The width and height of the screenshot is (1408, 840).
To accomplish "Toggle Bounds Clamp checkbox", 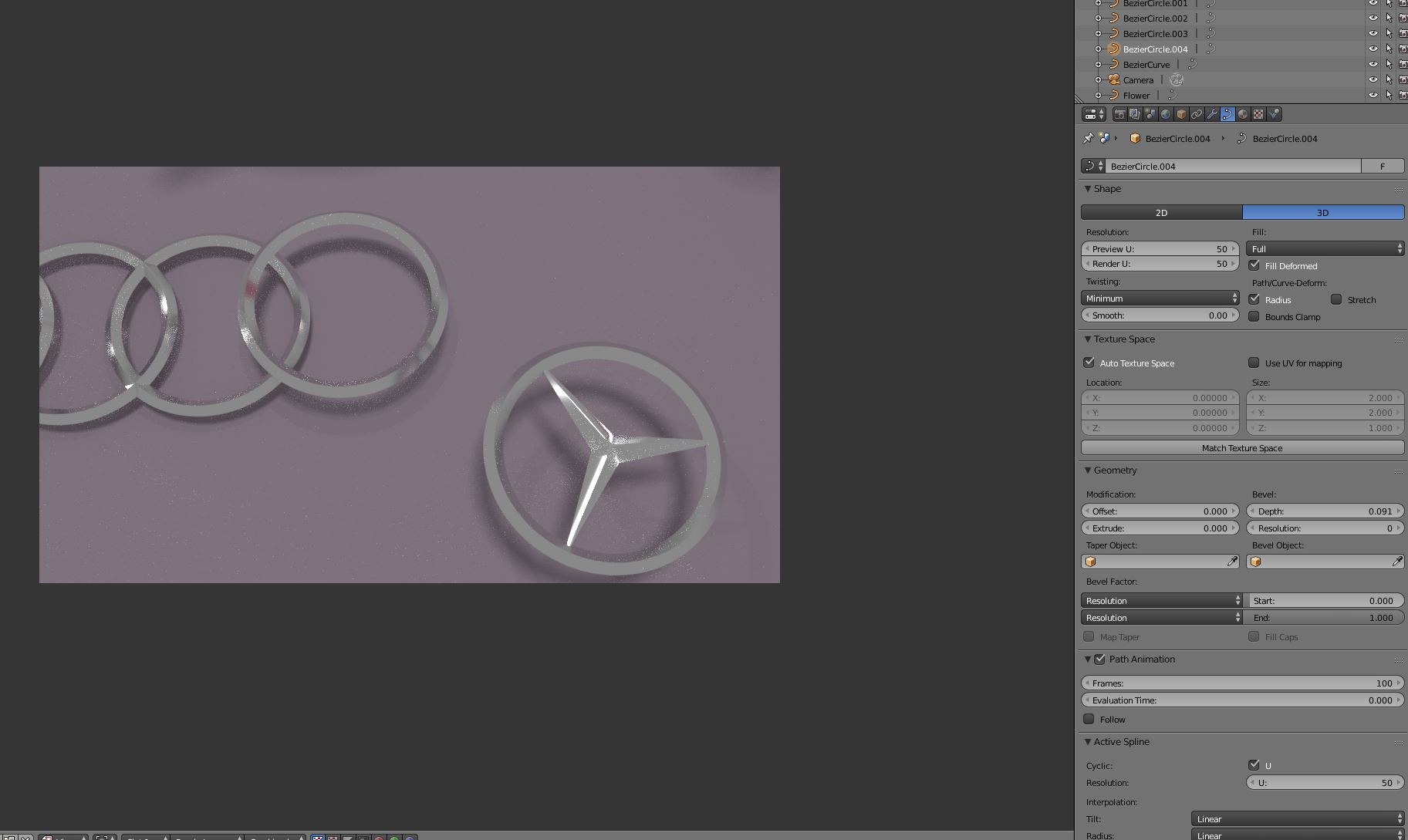I will (1255, 316).
